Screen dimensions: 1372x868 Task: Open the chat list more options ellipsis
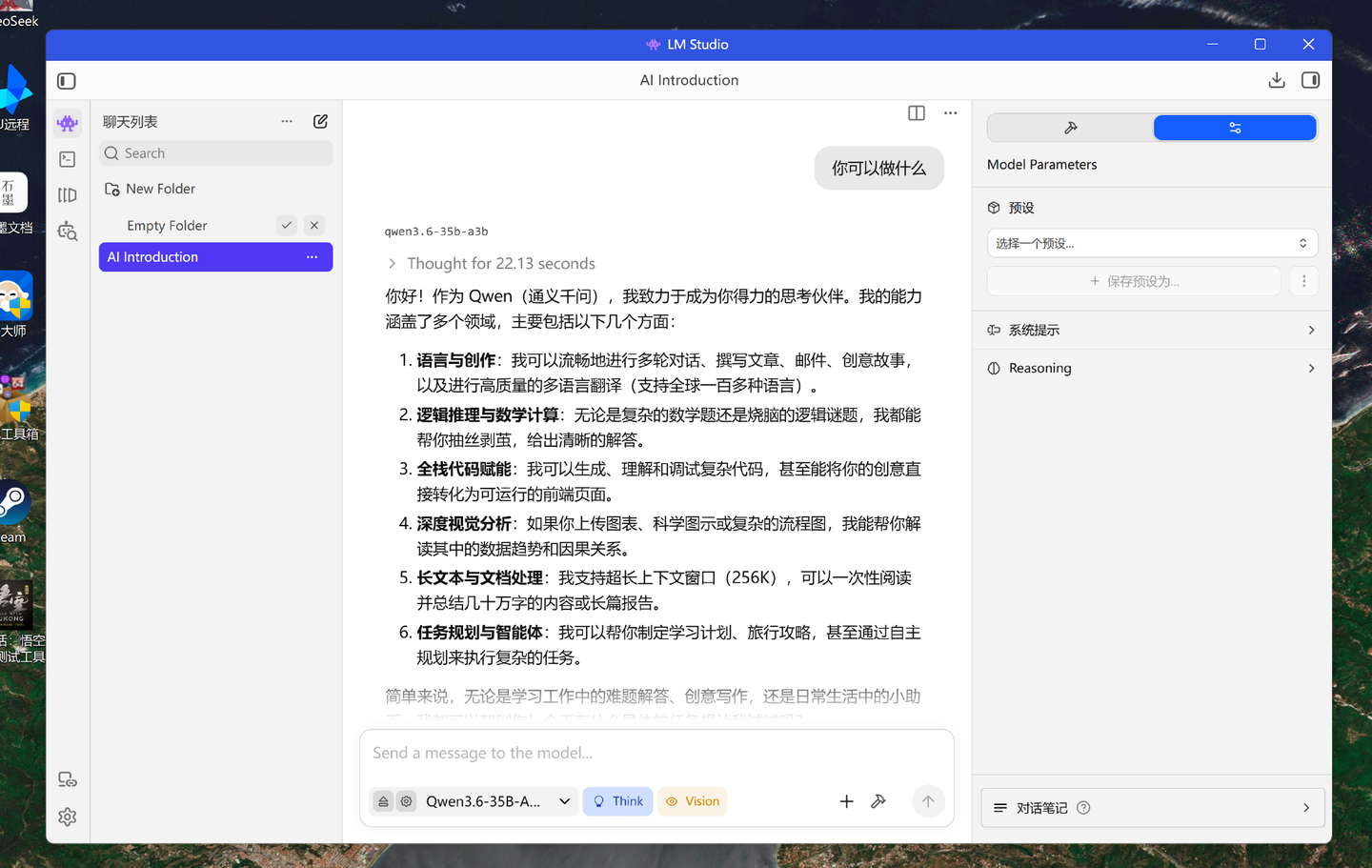[287, 122]
